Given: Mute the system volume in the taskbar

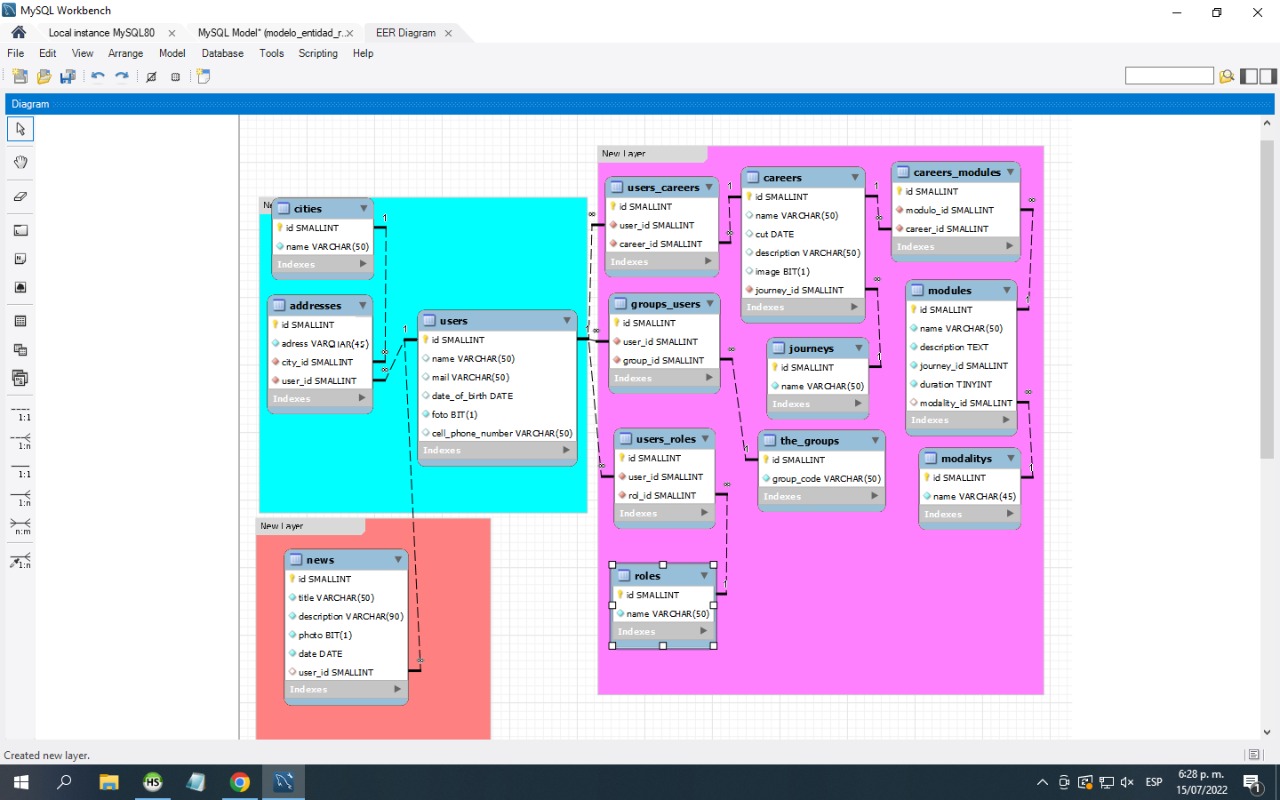Looking at the screenshot, I should (x=1126, y=782).
